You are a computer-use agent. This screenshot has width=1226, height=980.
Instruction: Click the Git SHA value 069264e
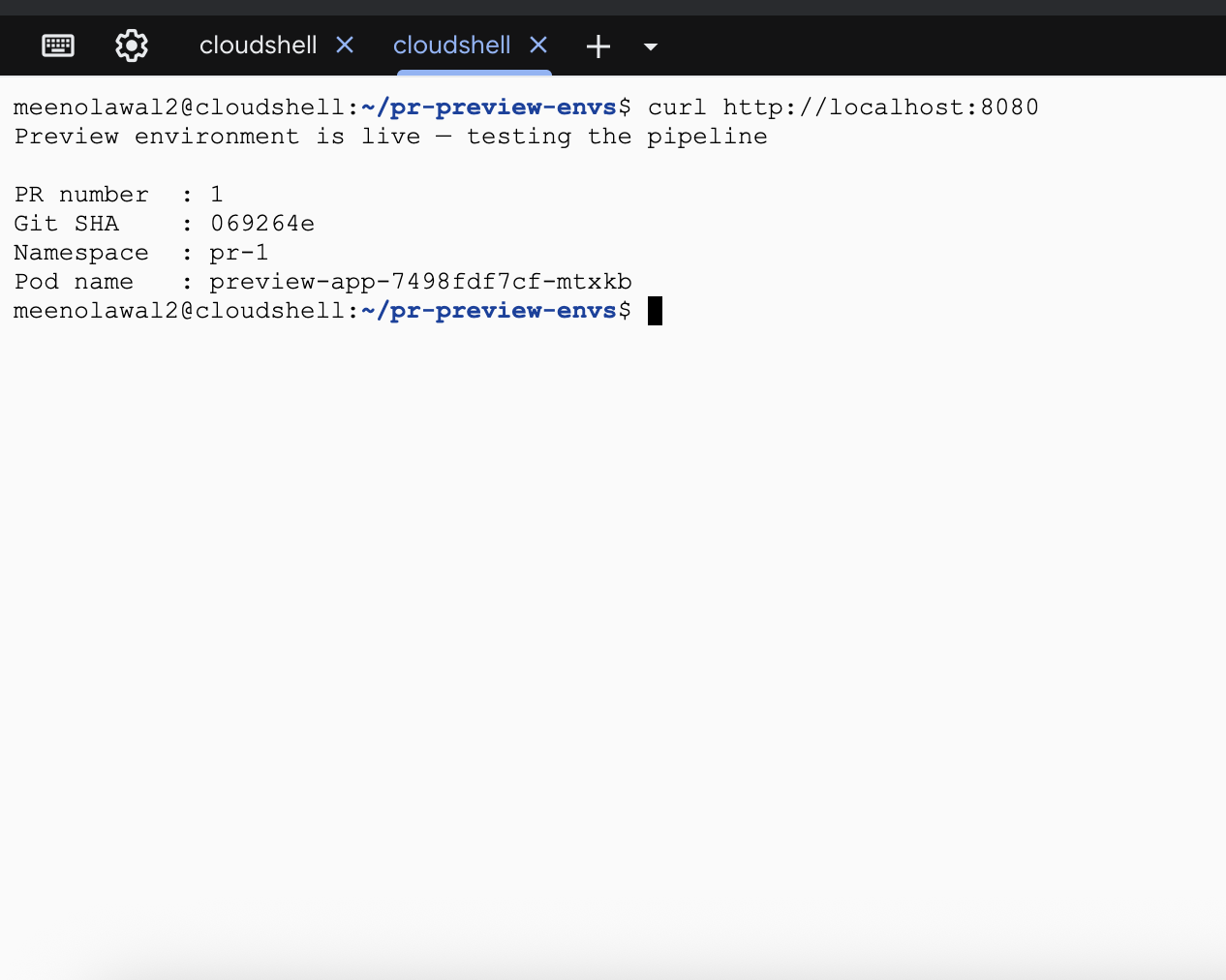pos(262,224)
